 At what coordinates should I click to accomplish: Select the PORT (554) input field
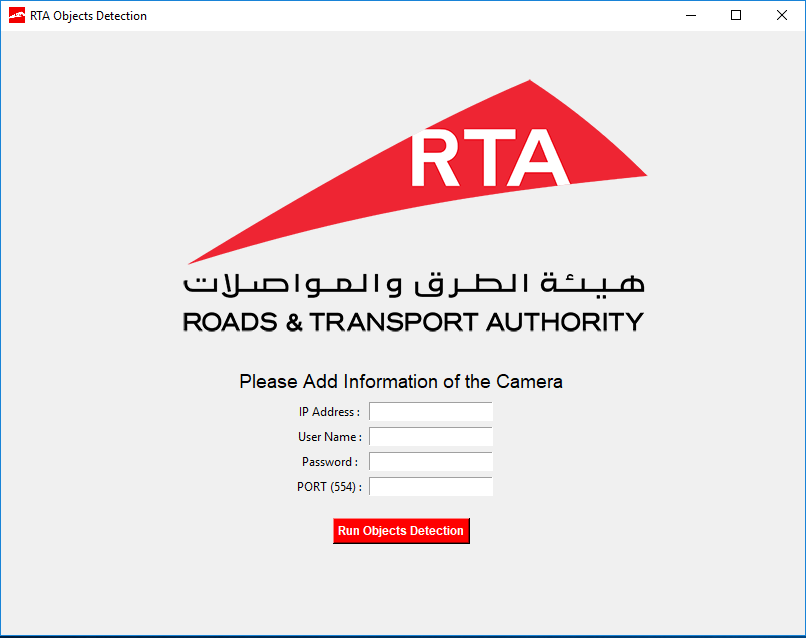pyautogui.click(x=431, y=487)
